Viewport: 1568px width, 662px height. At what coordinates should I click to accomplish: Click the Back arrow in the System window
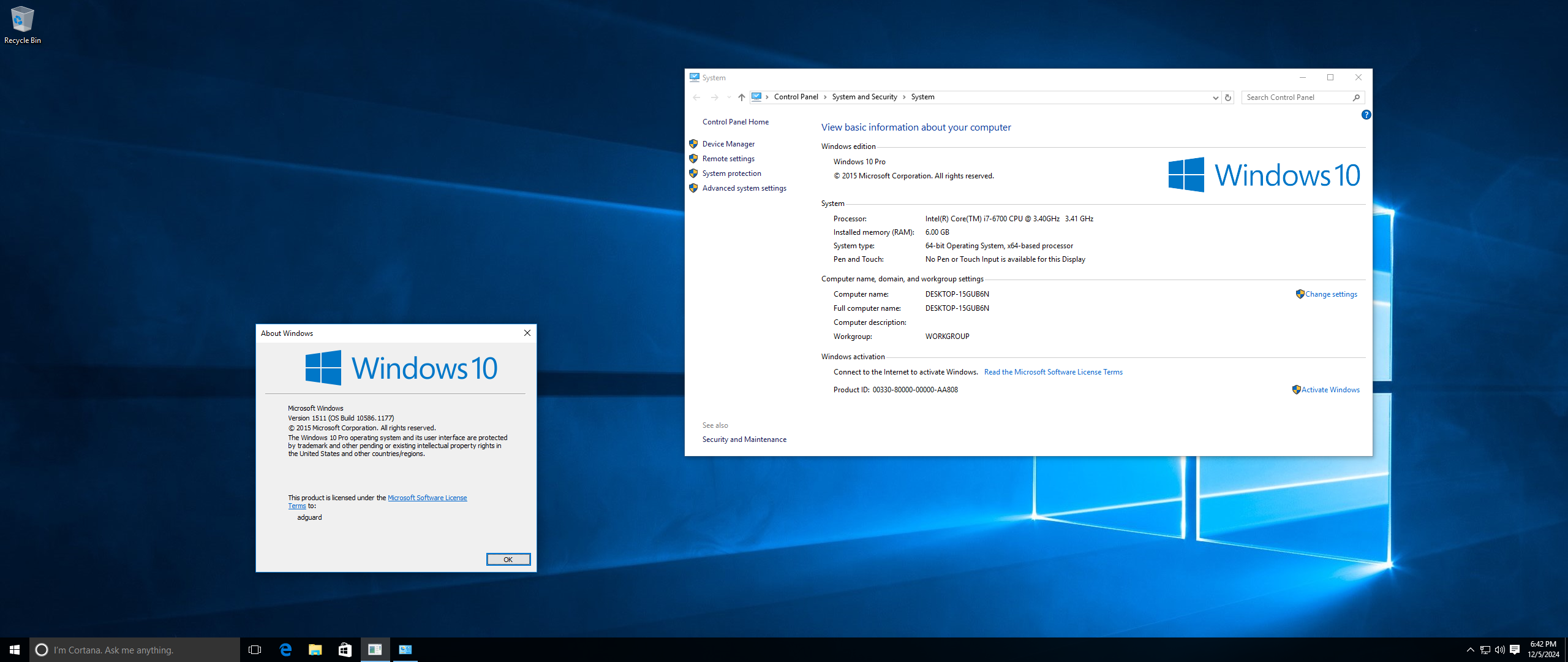pyautogui.click(x=696, y=97)
